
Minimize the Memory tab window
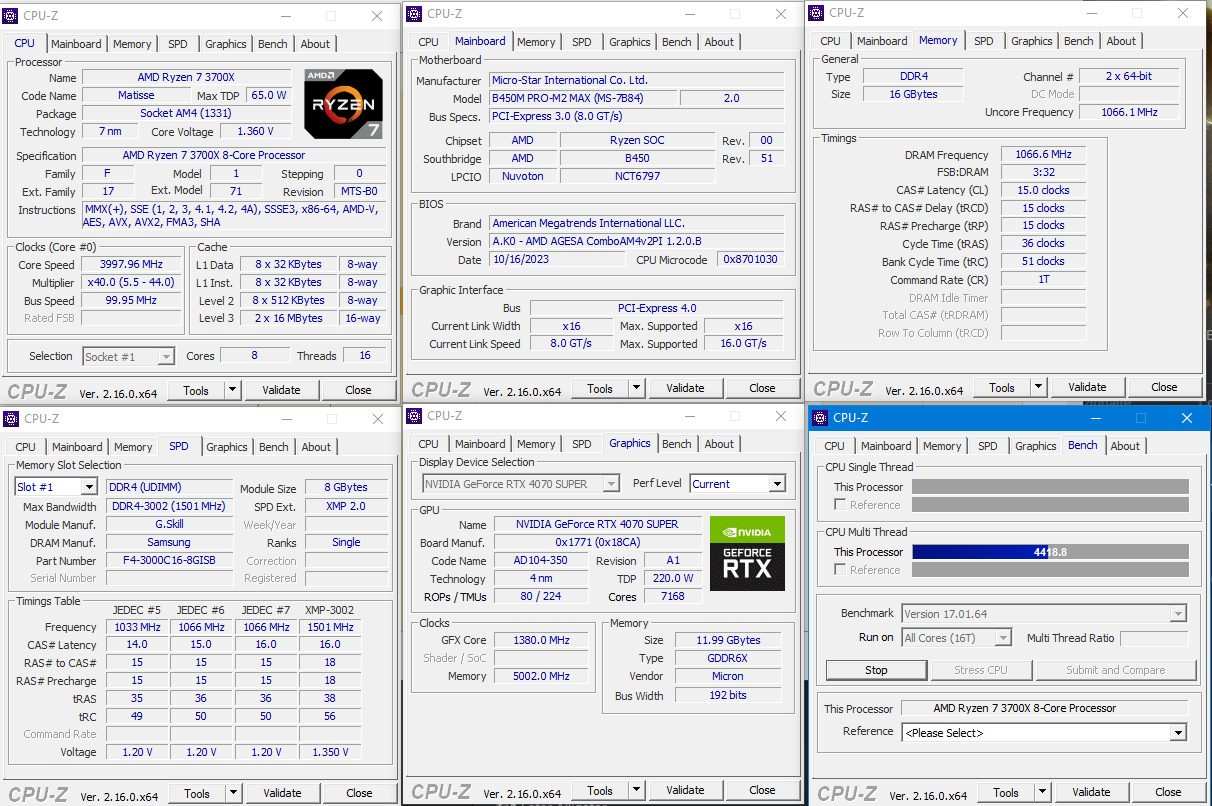point(1090,13)
